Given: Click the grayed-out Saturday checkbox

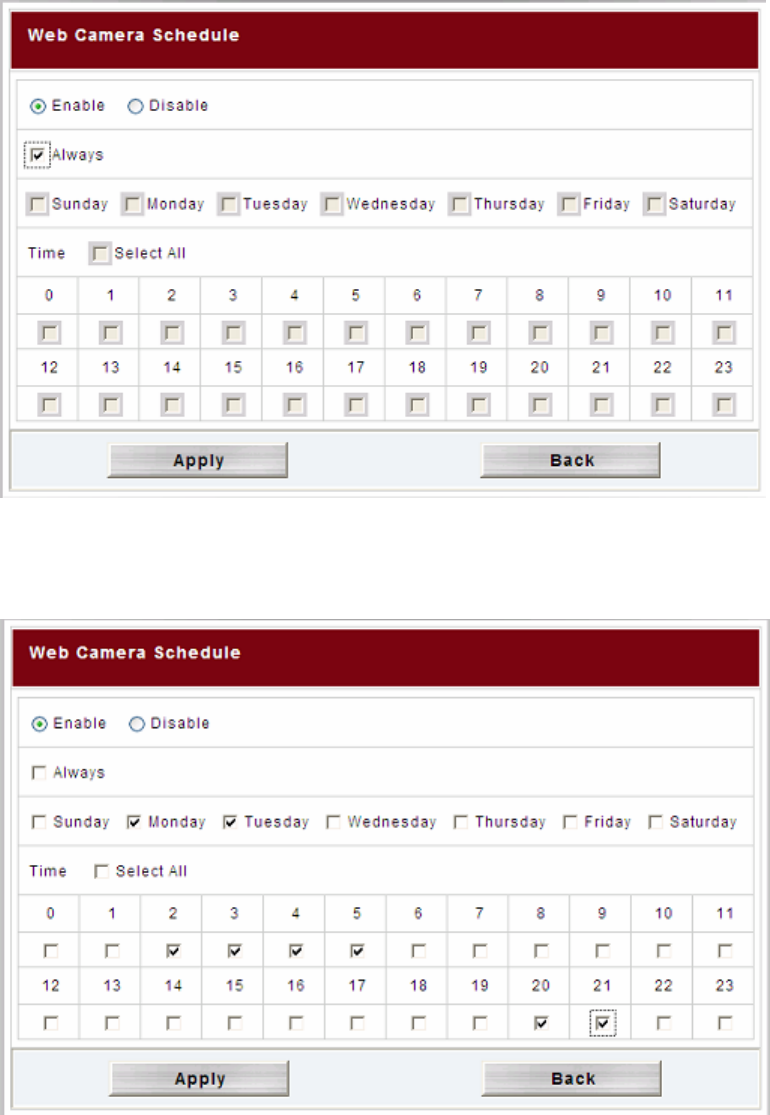Looking at the screenshot, I should (x=655, y=205).
